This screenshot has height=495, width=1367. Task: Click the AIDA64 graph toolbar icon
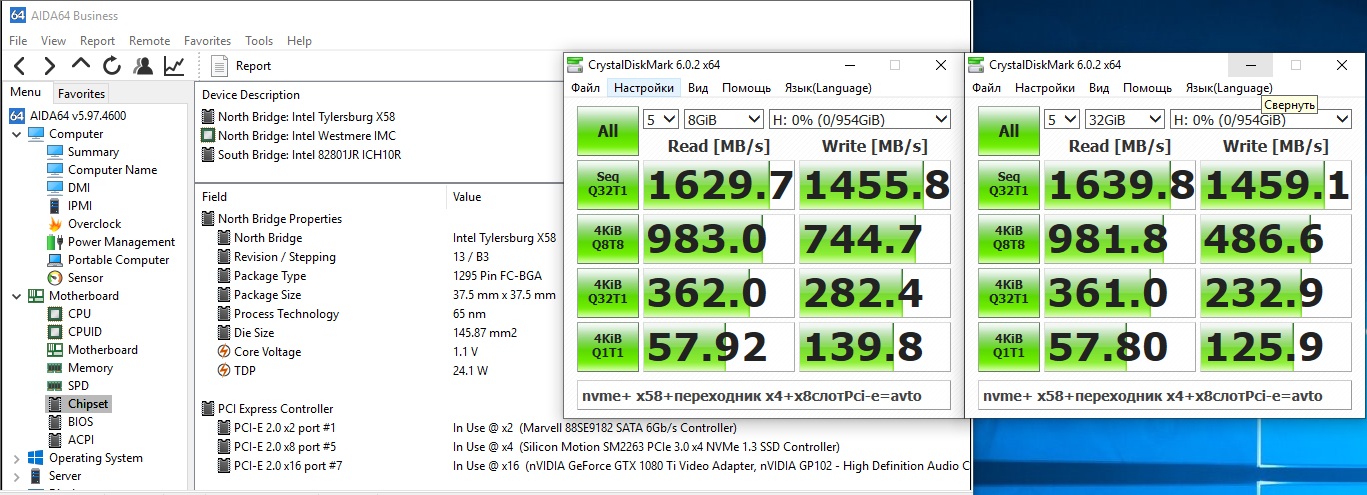tap(174, 66)
